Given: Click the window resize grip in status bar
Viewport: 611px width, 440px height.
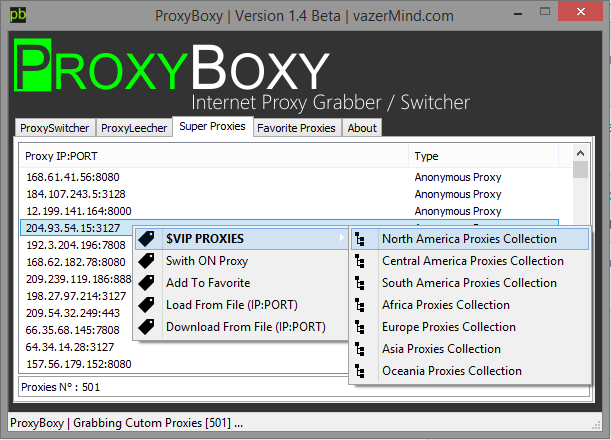Looking at the screenshot, I should [x=596, y=425].
